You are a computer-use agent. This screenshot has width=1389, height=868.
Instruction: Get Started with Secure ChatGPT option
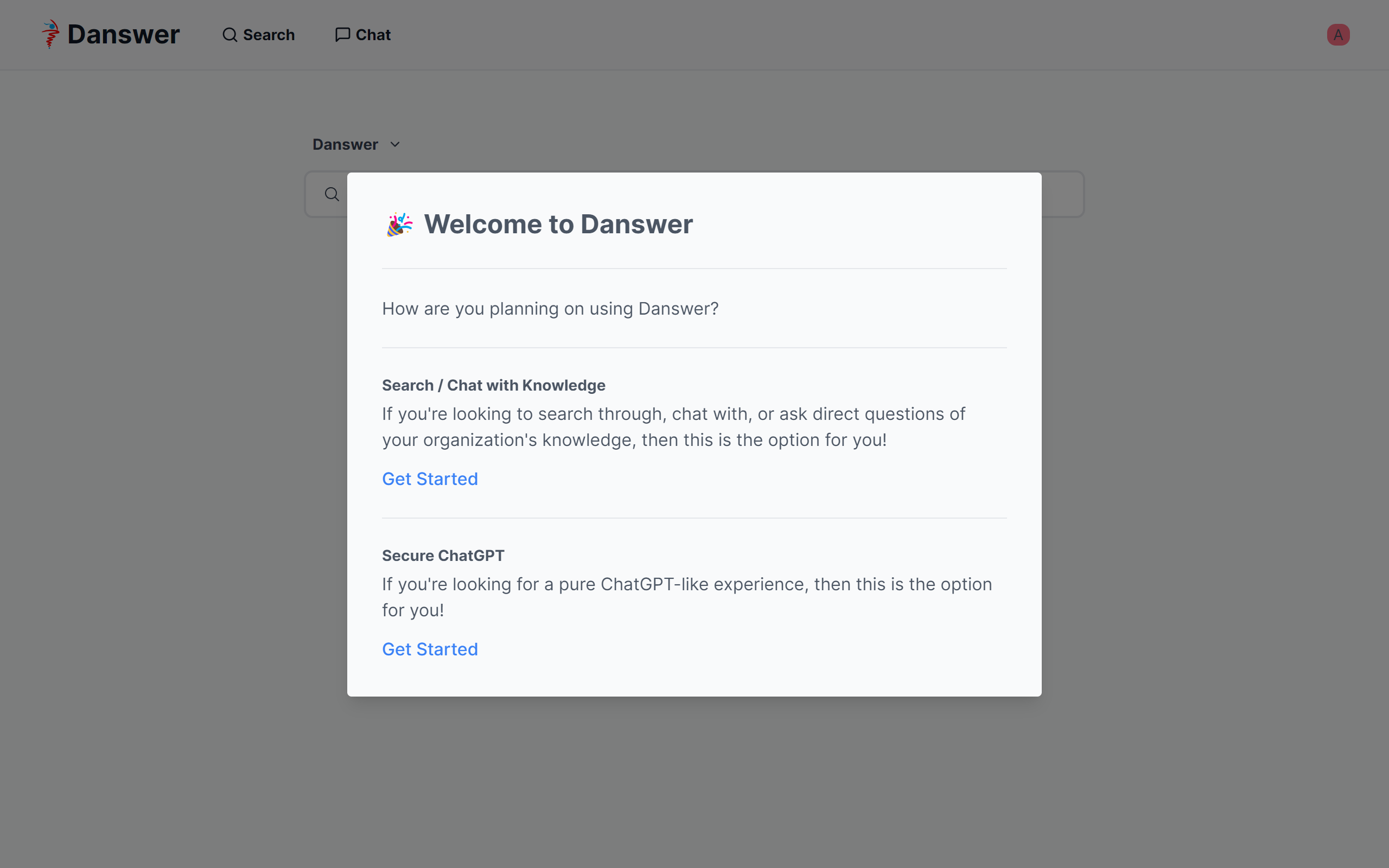430,649
